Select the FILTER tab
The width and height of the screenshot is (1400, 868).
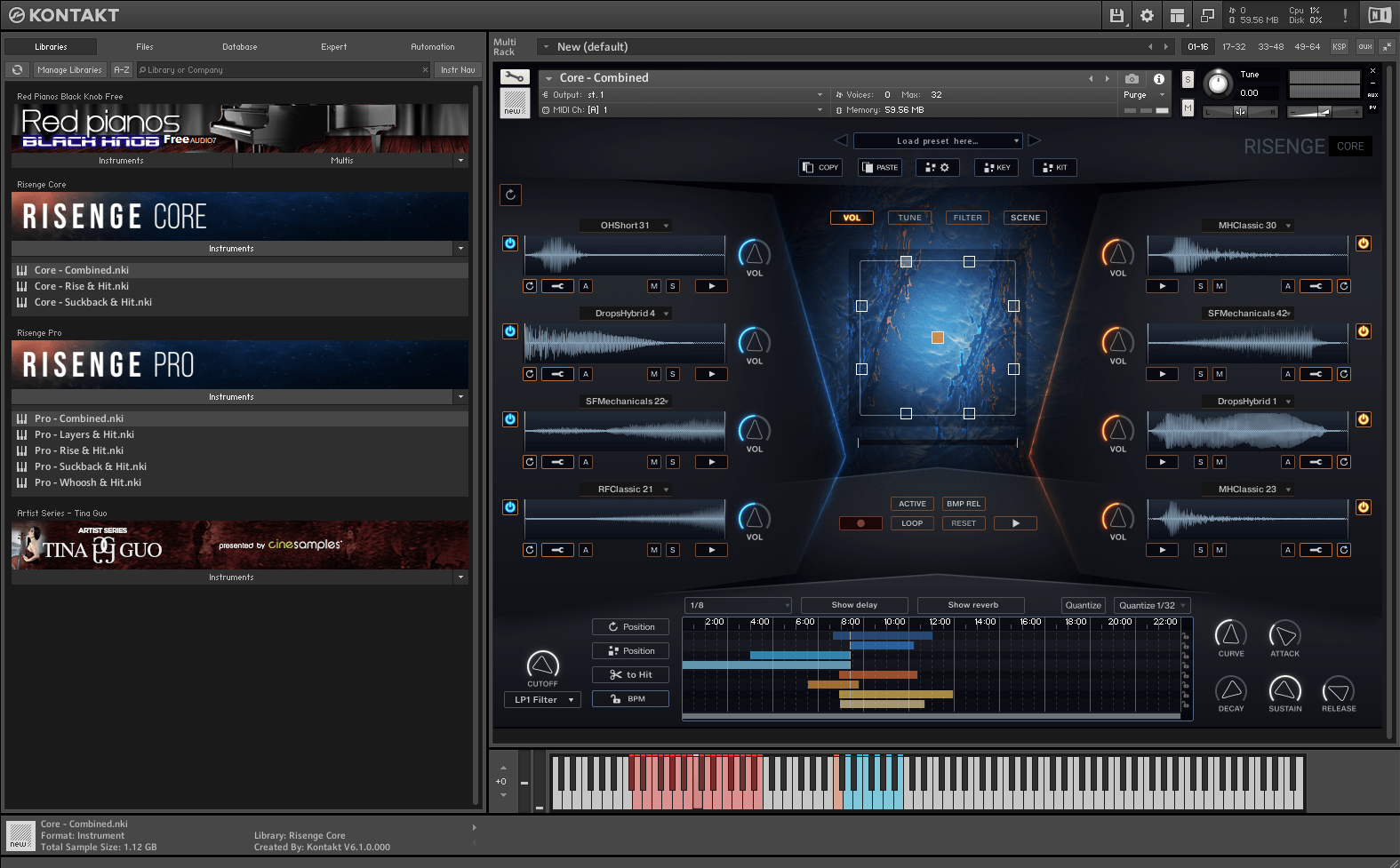coord(967,218)
